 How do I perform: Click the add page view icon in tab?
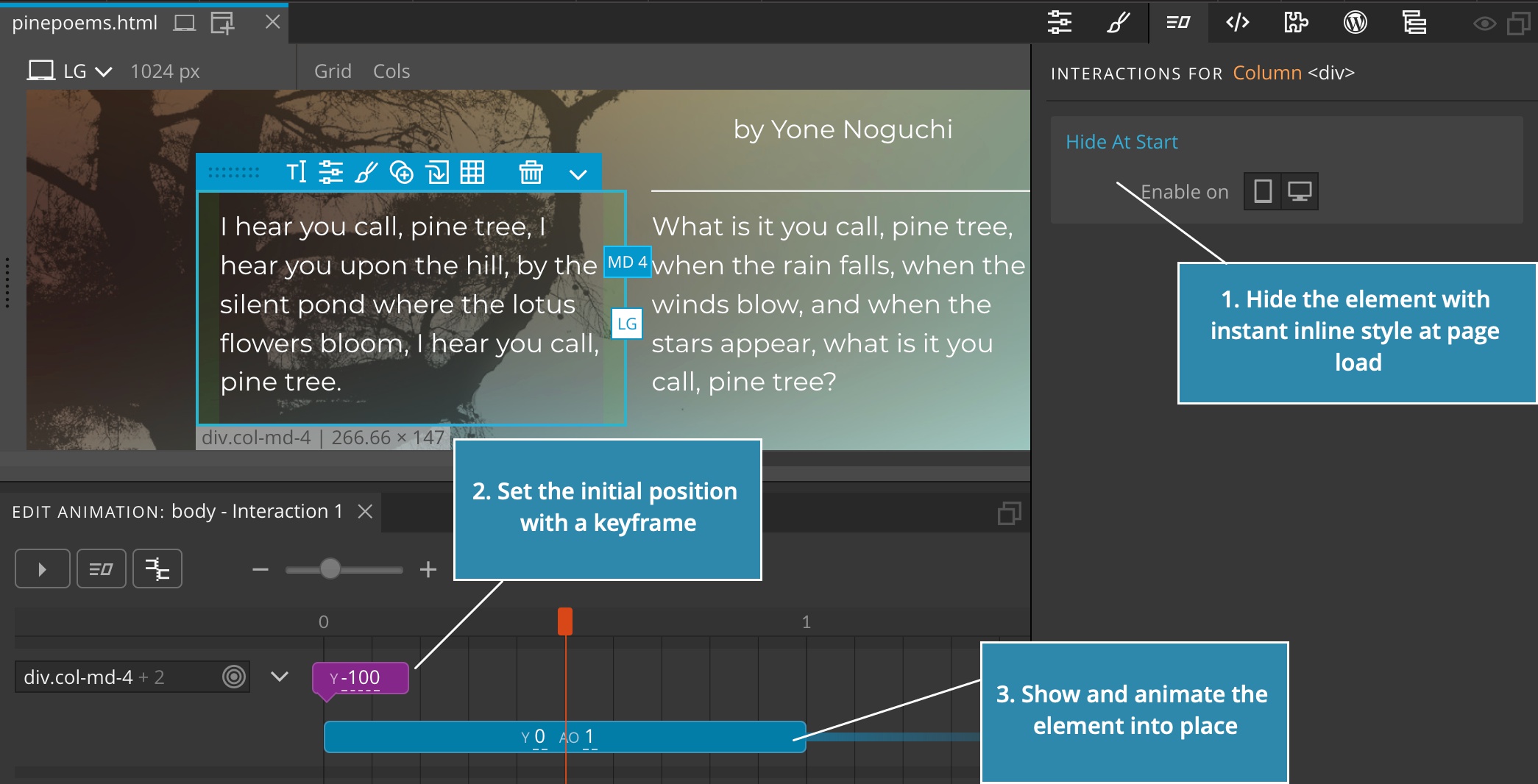(222, 23)
